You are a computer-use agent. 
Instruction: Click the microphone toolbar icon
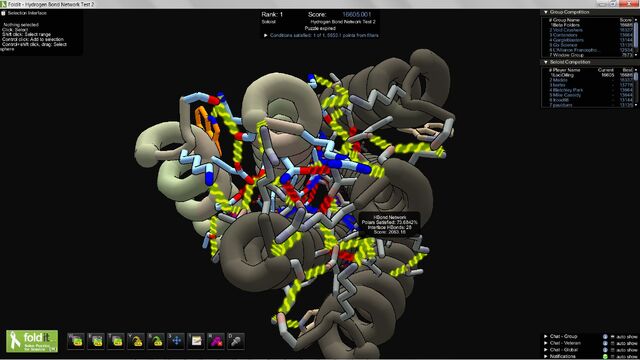[x=236, y=341]
